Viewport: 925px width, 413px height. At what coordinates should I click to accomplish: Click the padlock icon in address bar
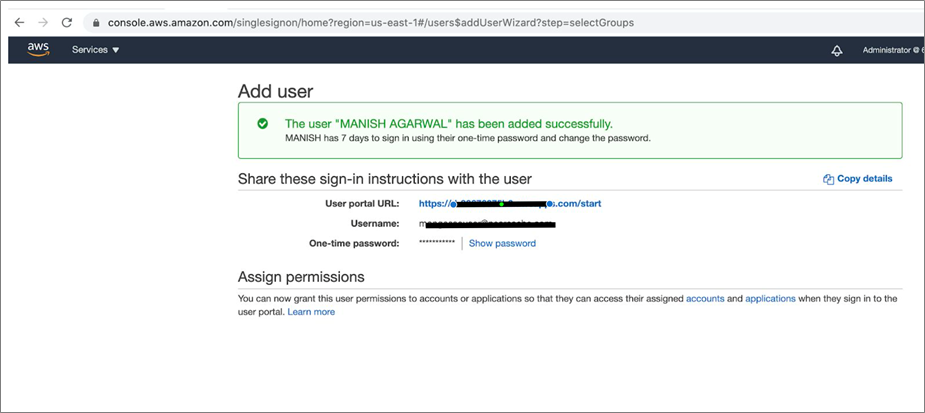(96, 23)
